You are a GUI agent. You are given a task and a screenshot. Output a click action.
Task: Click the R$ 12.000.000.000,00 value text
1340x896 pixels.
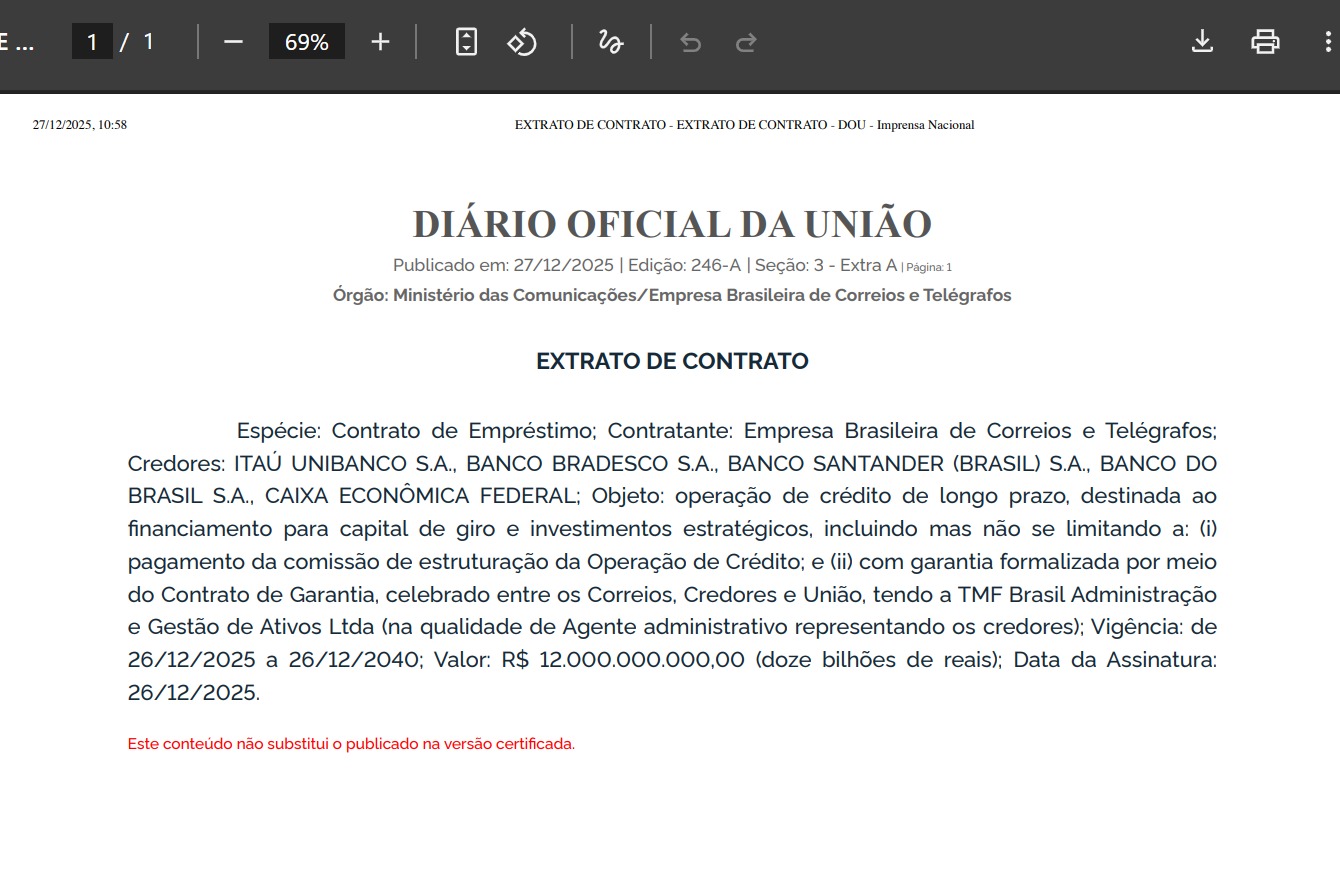click(623, 660)
